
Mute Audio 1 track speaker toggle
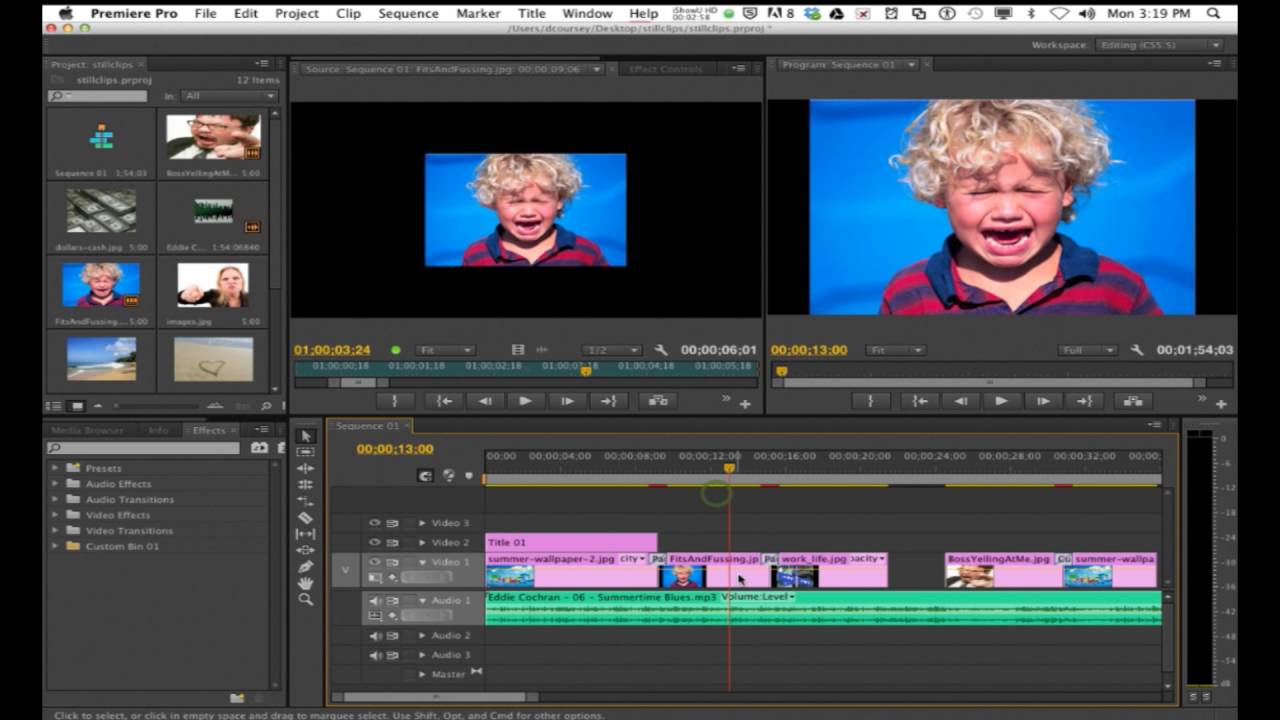coord(375,601)
